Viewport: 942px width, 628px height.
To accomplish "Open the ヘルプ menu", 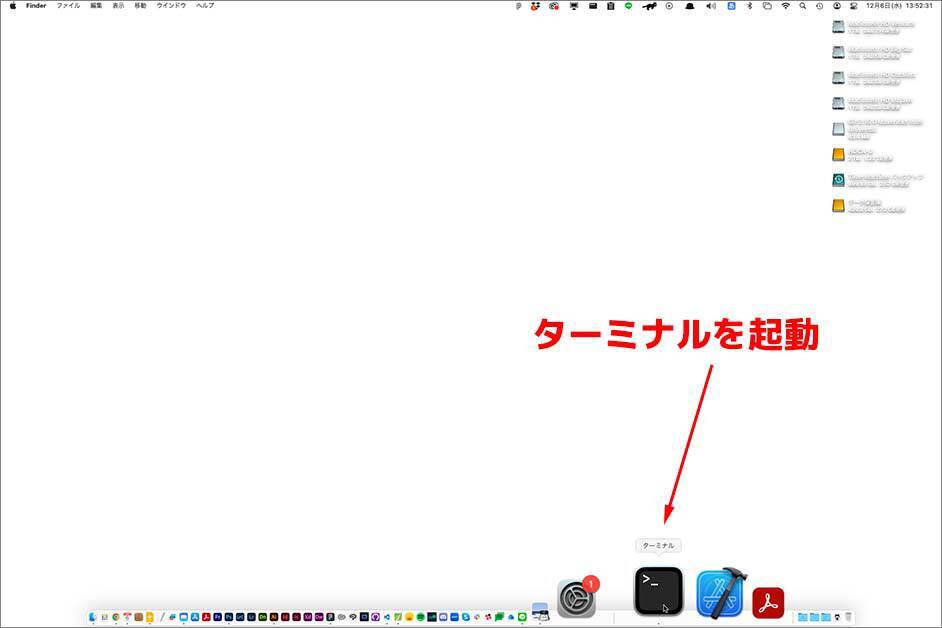I will point(205,5).
